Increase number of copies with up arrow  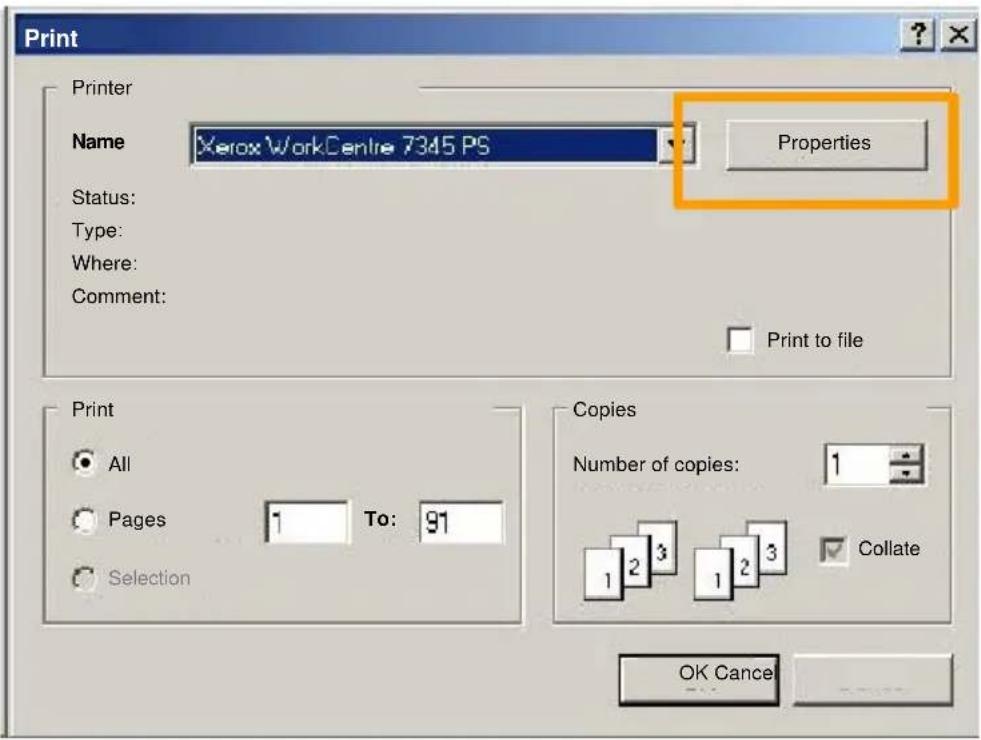[907, 454]
